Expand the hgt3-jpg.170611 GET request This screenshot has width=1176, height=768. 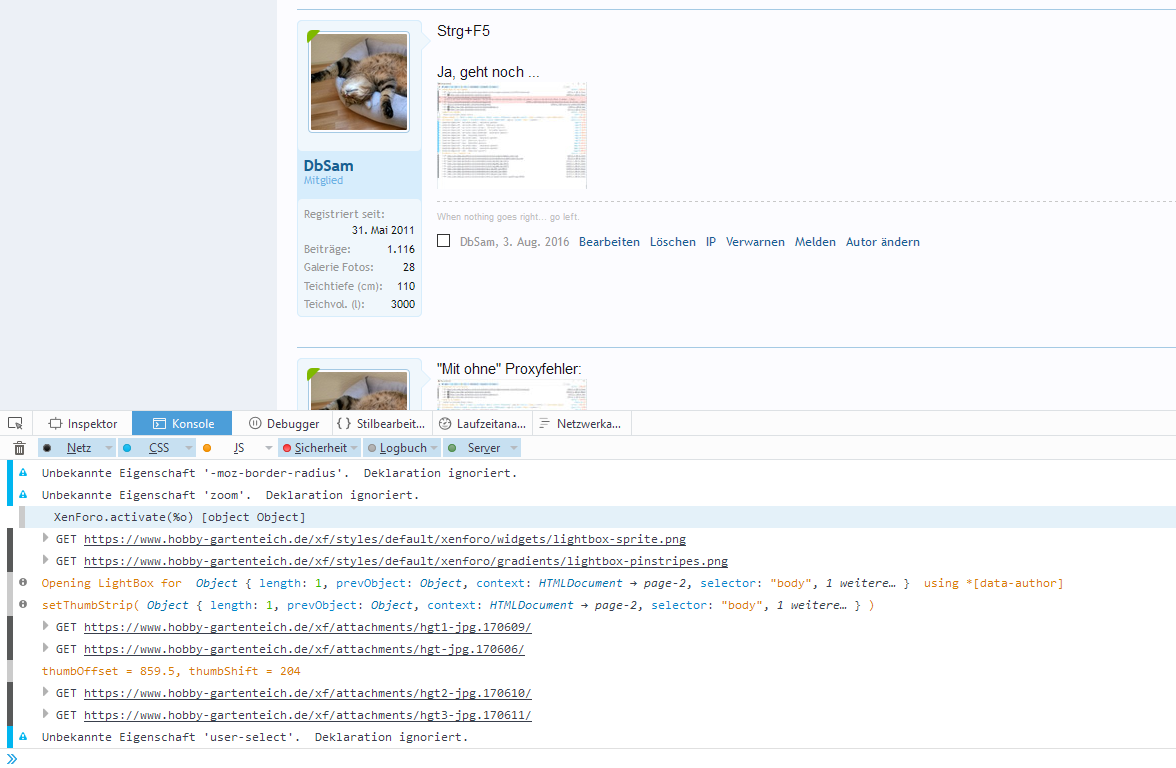coord(45,713)
